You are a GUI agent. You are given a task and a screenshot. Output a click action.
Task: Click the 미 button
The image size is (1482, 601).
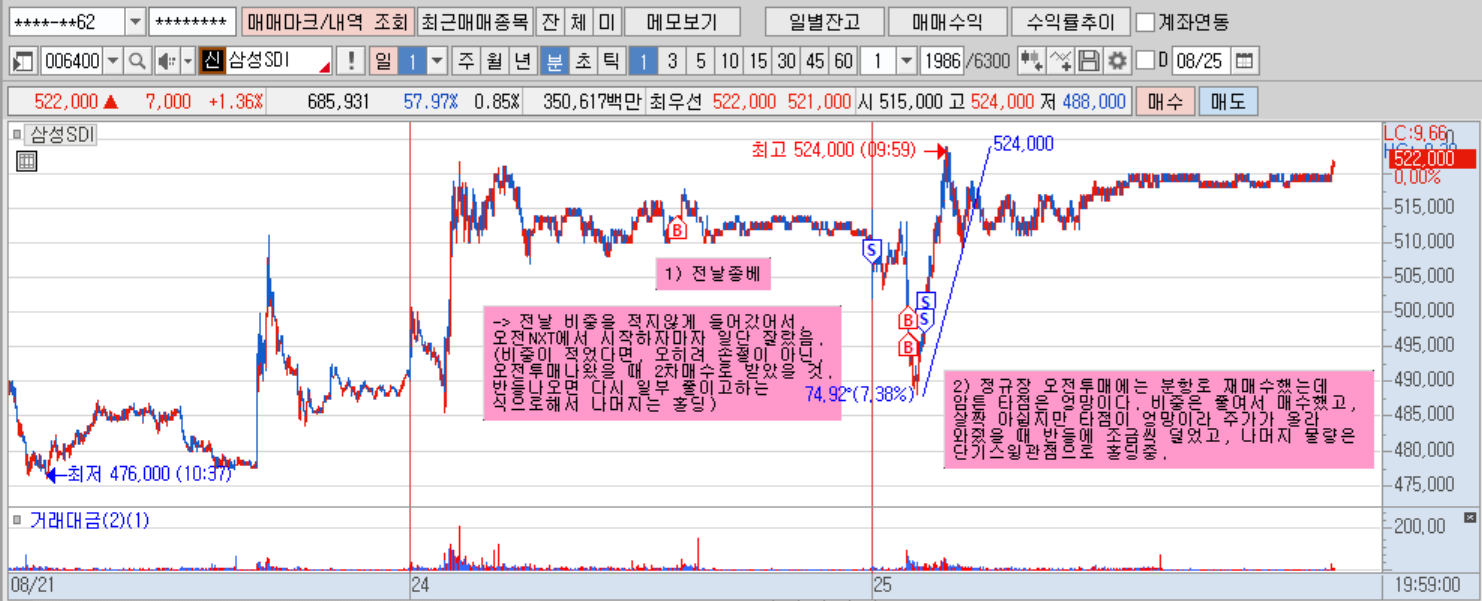click(x=607, y=22)
